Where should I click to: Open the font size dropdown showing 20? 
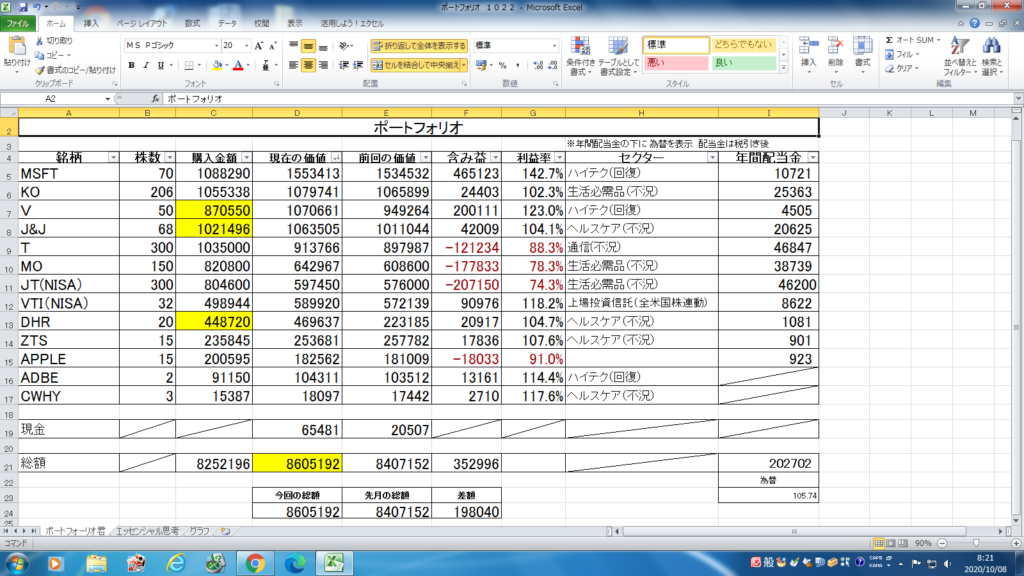246,46
